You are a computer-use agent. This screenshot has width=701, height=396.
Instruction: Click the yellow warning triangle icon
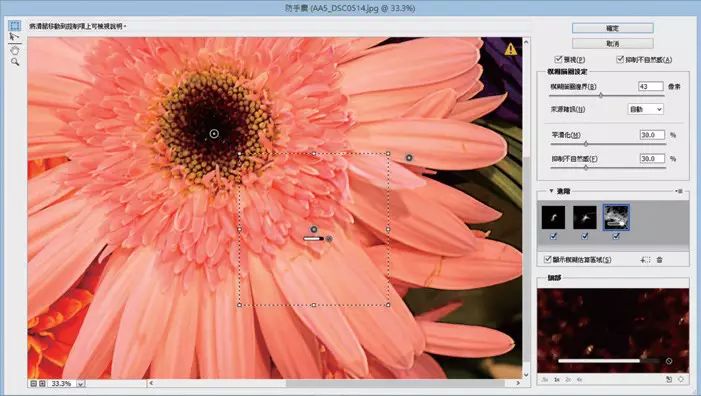(x=511, y=49)
